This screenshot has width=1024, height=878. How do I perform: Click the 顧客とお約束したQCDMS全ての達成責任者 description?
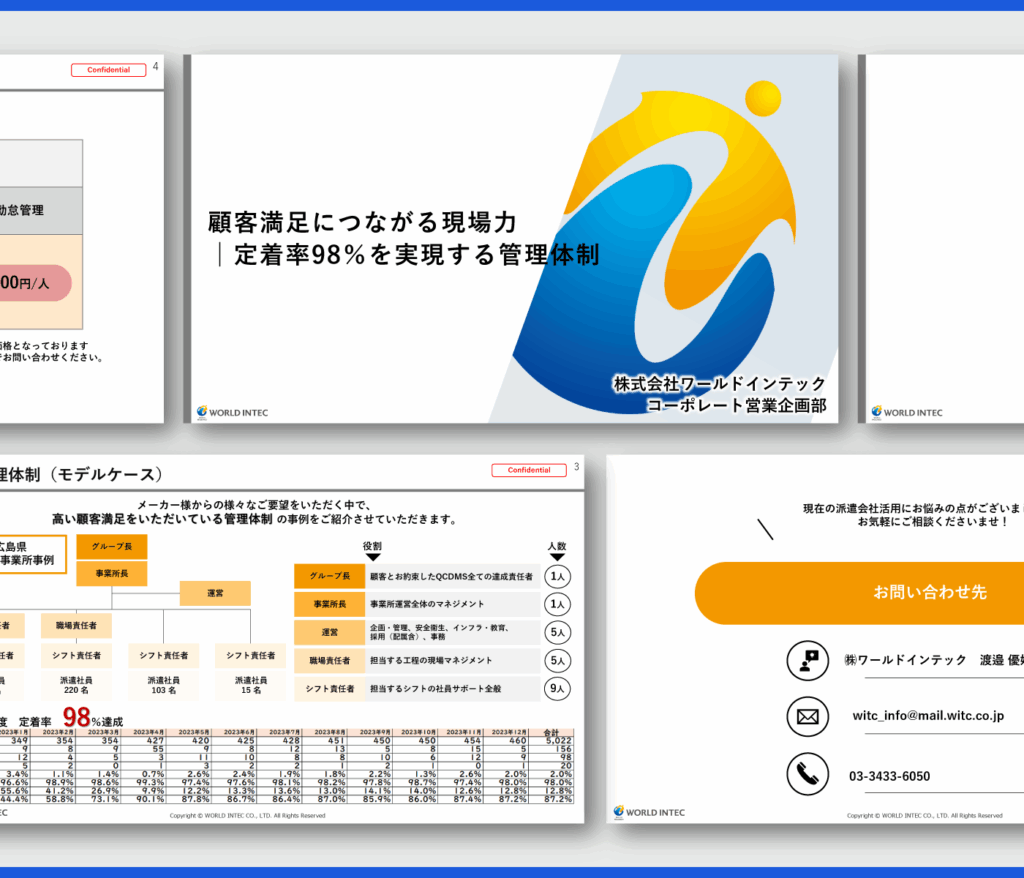click(x=451, y=576)
